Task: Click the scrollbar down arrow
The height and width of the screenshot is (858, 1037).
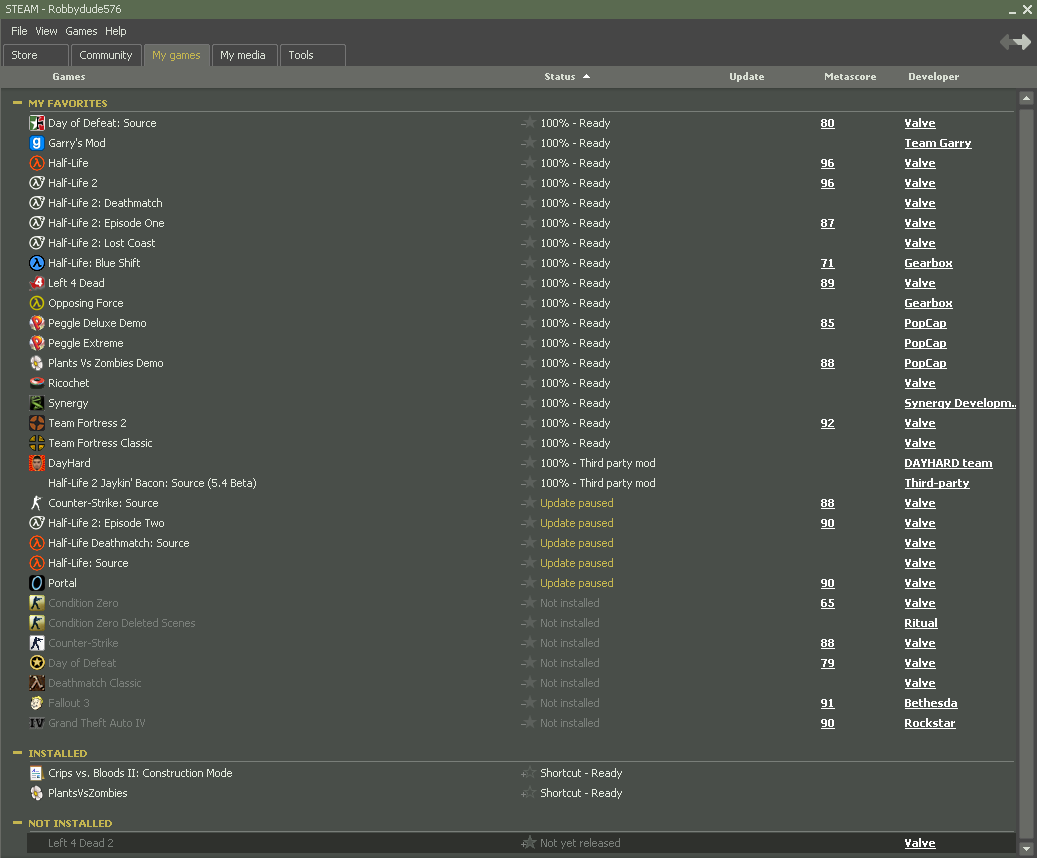Action: click(x=1026, y=848)
